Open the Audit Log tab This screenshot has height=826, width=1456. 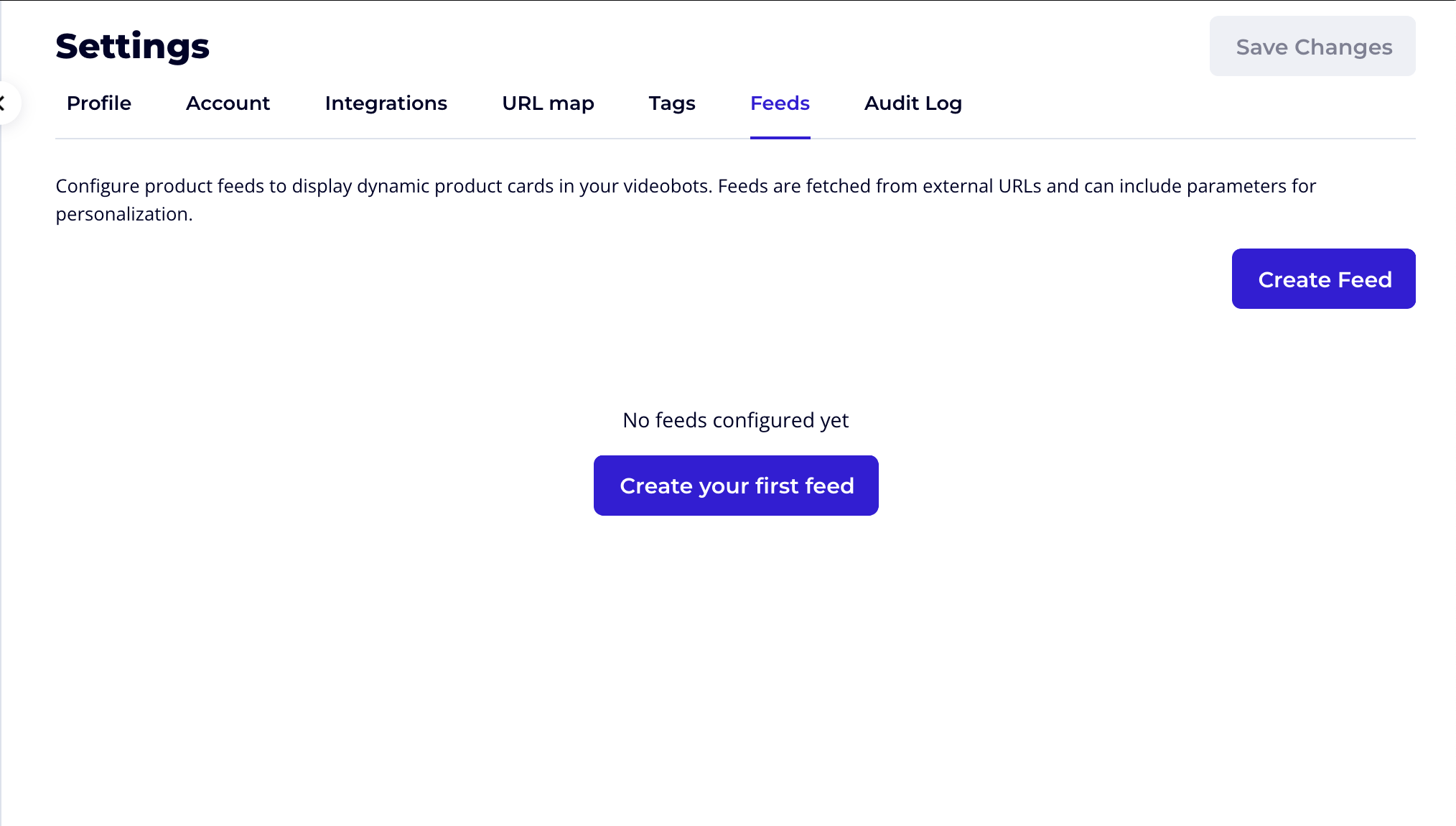[913, 103]
